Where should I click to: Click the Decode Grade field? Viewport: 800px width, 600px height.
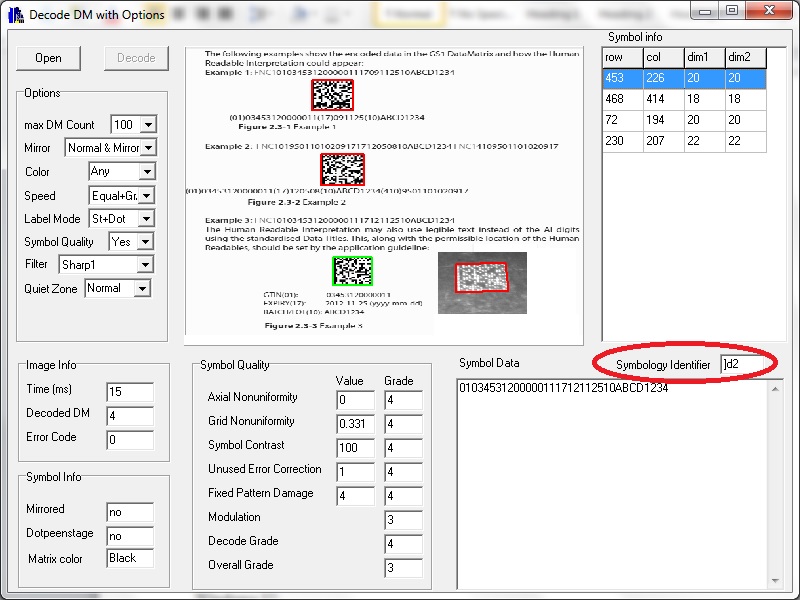[404, 544]
